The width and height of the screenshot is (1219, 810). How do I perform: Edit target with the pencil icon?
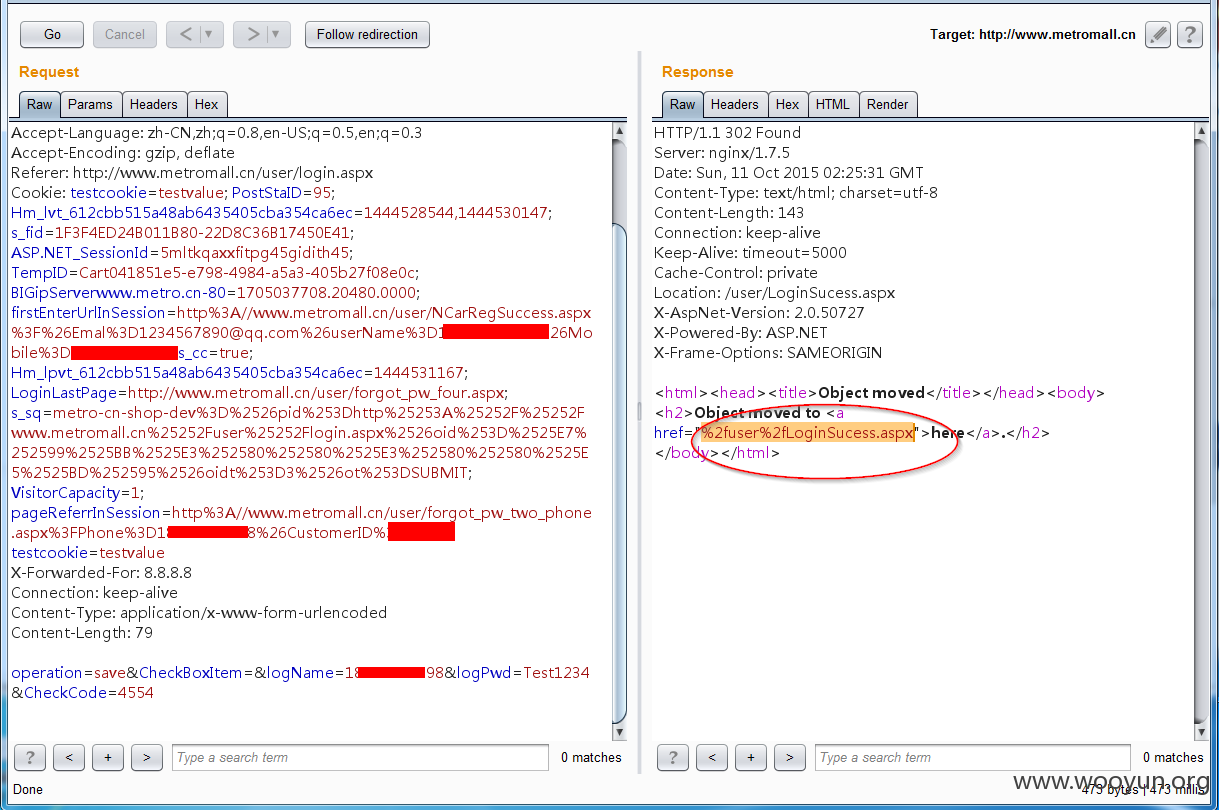pyautogui.click(x=1158, y=34)
